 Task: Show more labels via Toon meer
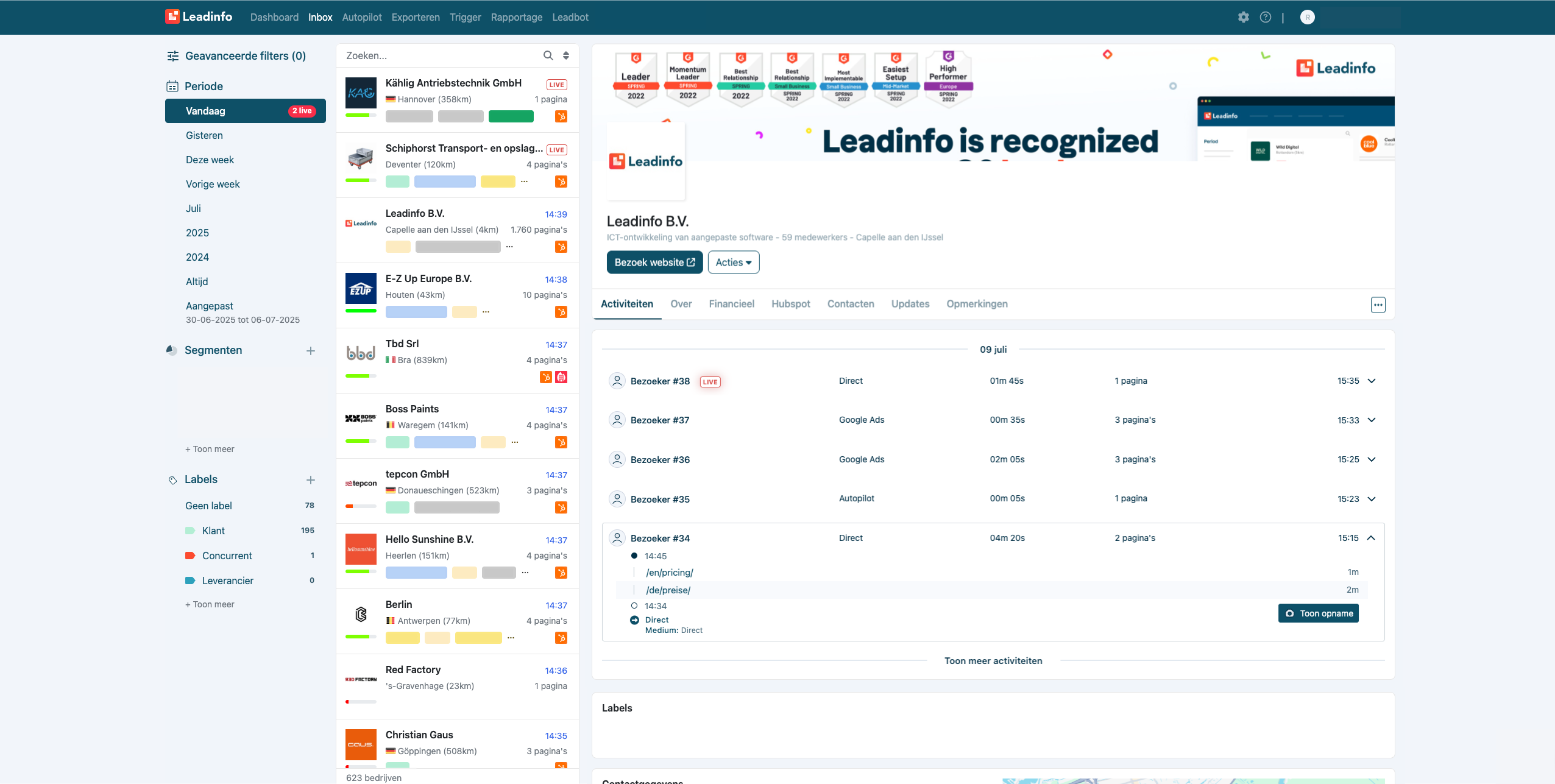(210, 604)
